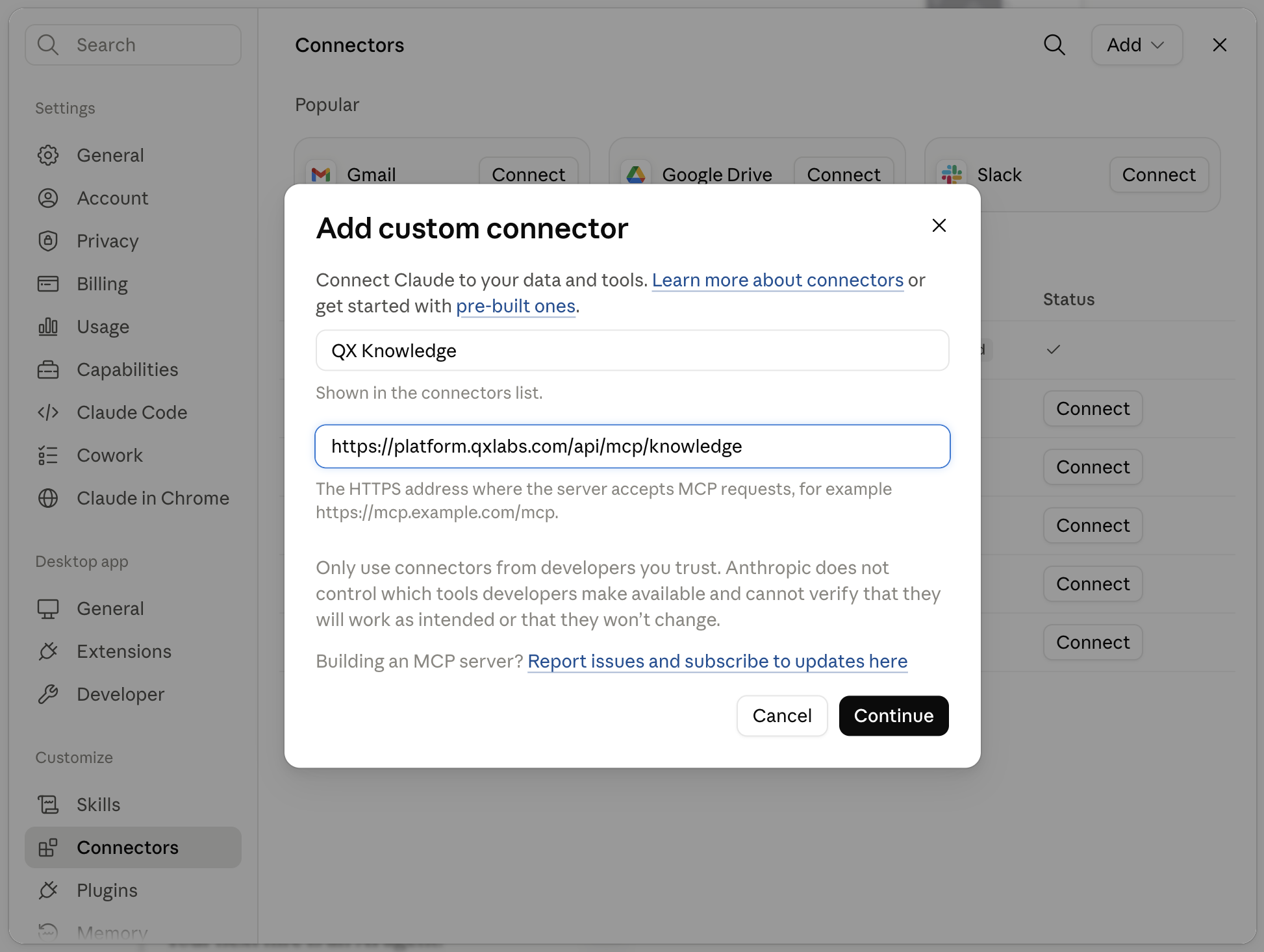Image resolution: width=1264 pixels, height=952 pixels.
Task: Click the Capabilities briefcase icon
Action: click(48, 370)
